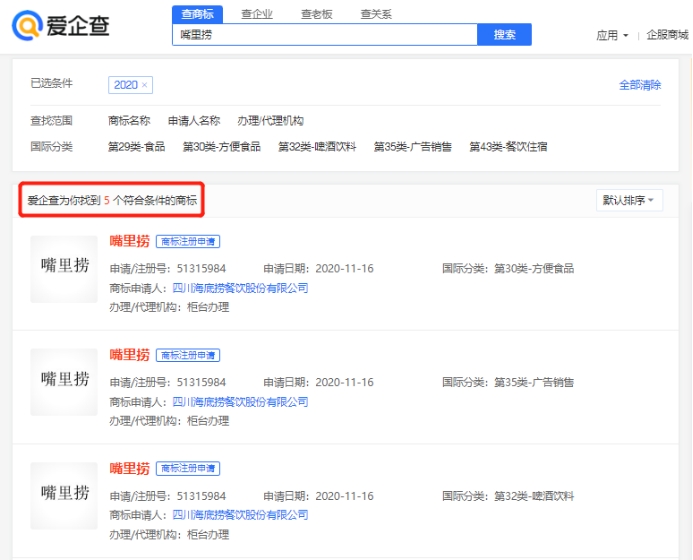Click the first result's 嘴里捞 title

(129, 241)
